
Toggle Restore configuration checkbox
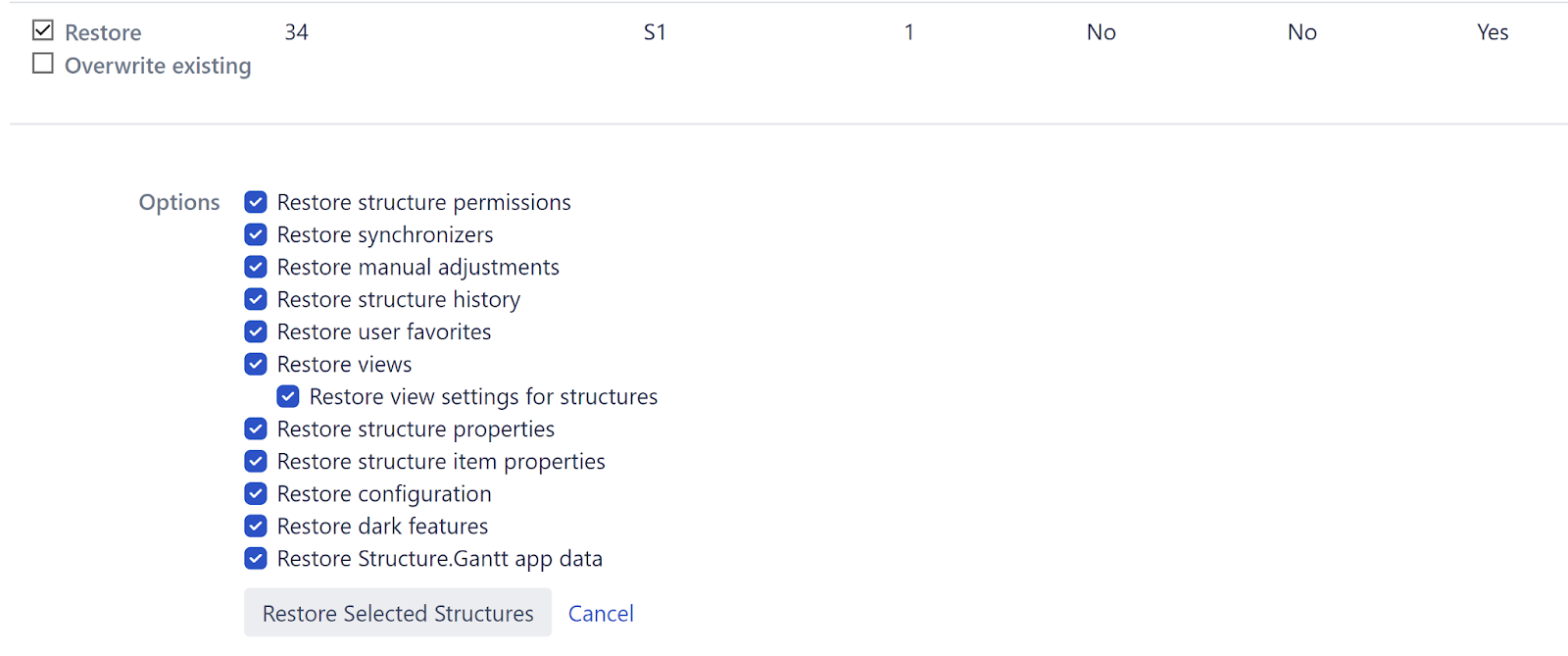(x=256, y=493)
